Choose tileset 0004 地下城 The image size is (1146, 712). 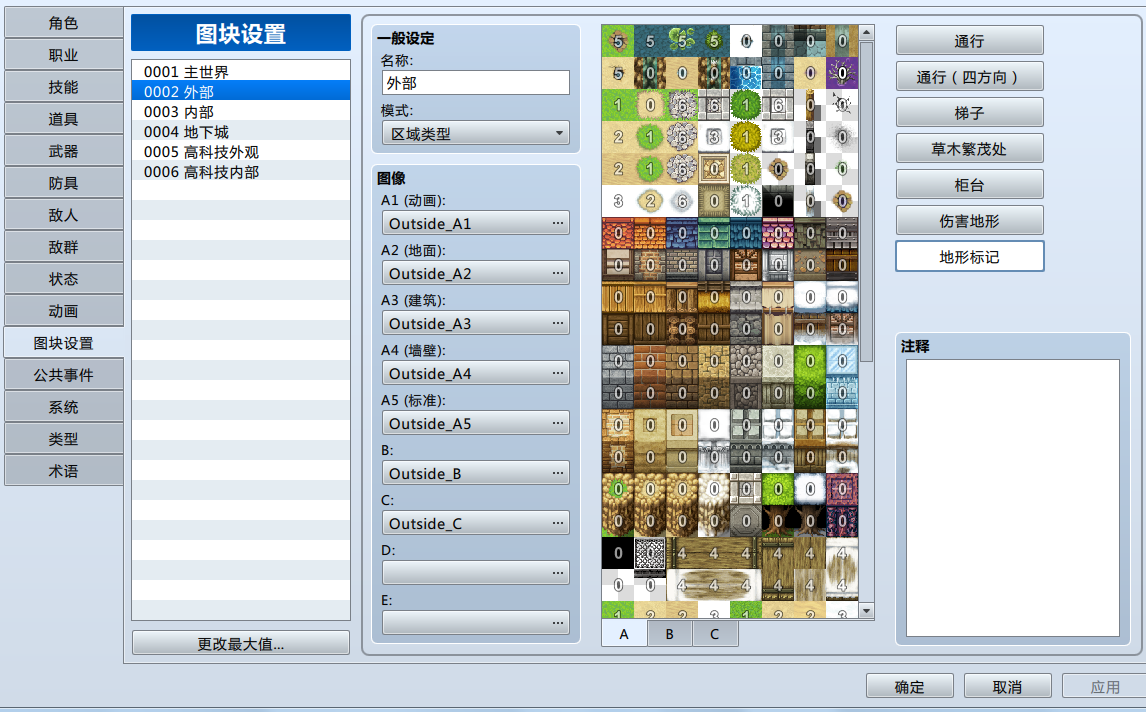(240, 132)
